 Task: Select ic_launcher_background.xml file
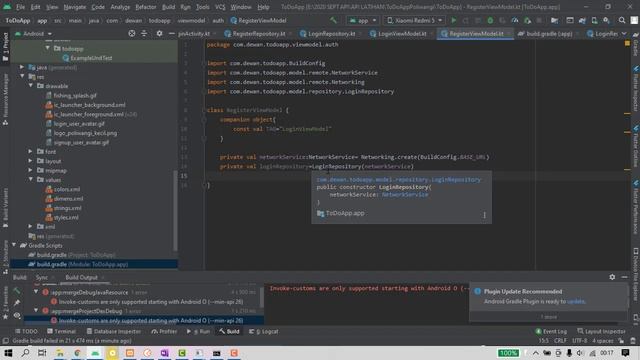85,104
